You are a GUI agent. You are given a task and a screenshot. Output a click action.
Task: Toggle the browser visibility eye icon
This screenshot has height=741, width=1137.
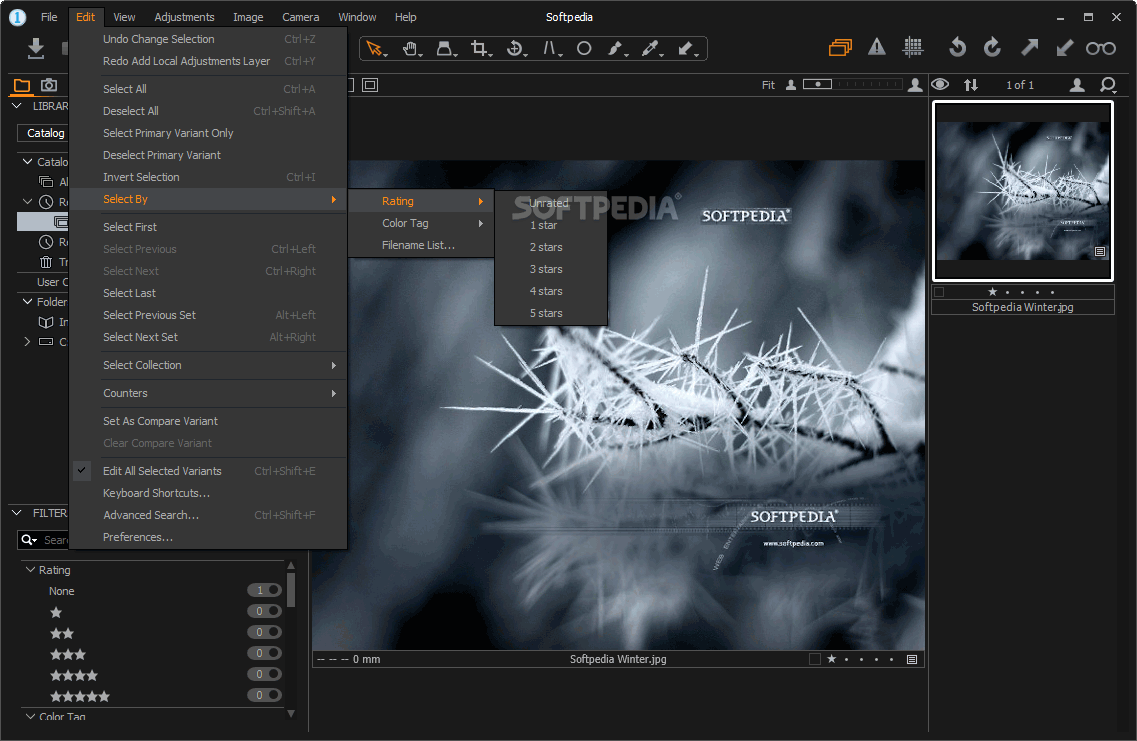(940, 84)
